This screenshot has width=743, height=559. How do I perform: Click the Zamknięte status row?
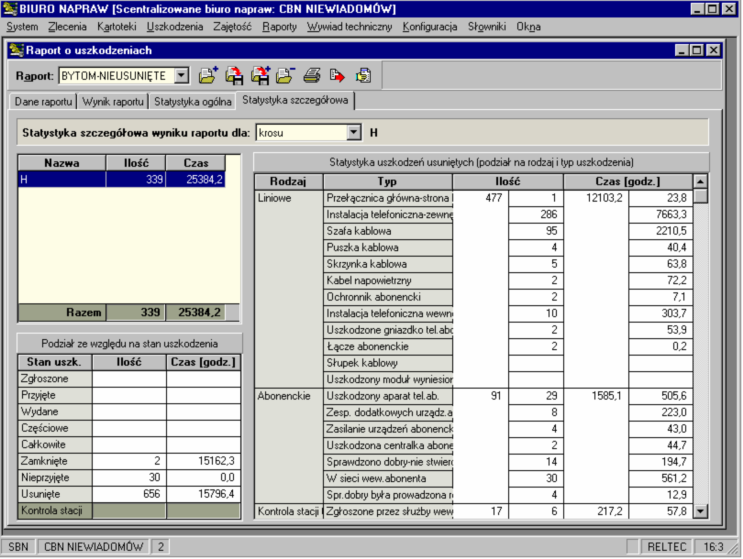point(129,461)
